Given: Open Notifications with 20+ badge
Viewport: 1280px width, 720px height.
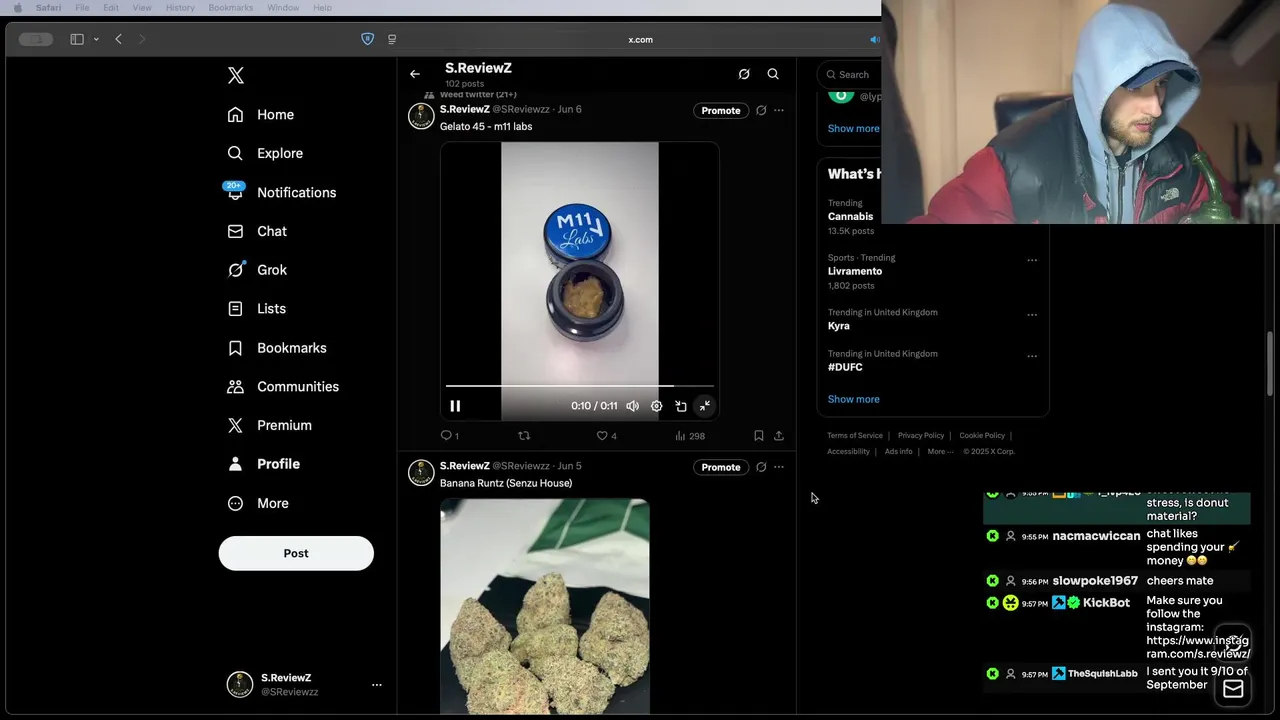Looking at the screenshot, I should coord(282,192).
